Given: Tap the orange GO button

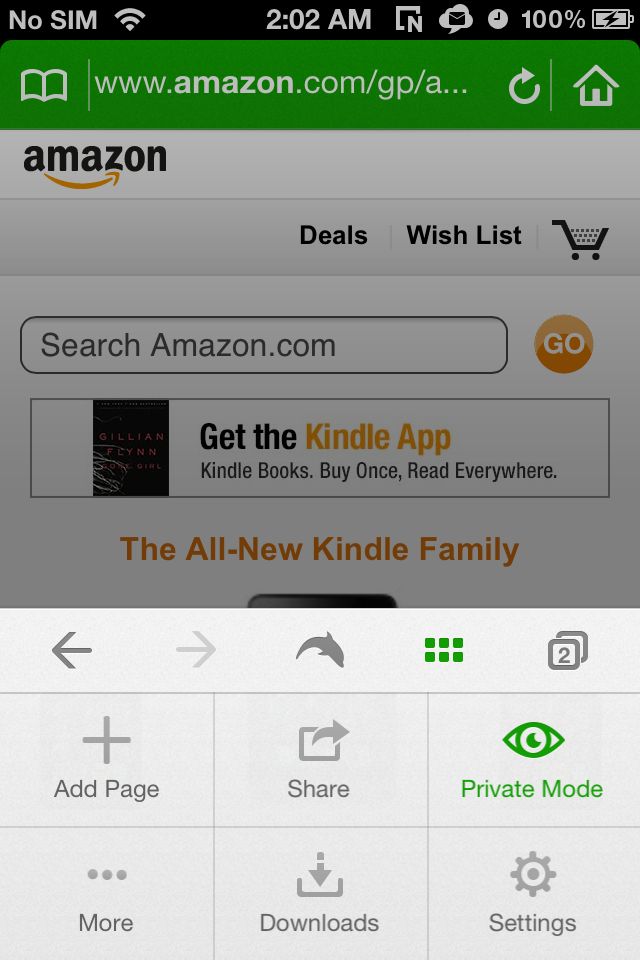Looking at the screenshot, I should 563,344.
